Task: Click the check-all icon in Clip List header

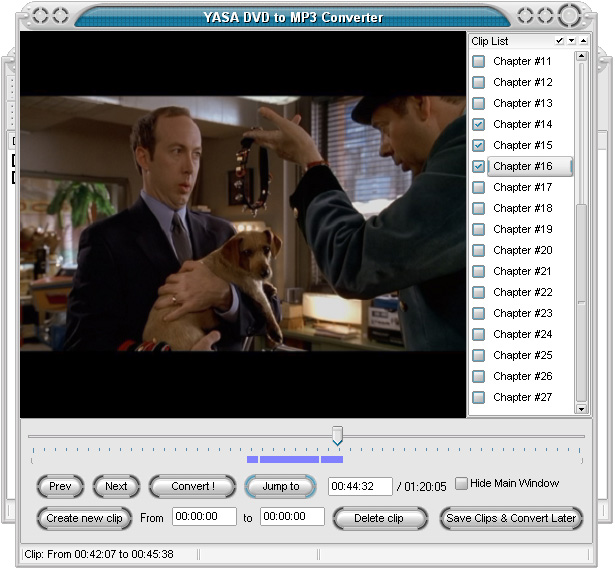Action: click(x=560, y=41)
